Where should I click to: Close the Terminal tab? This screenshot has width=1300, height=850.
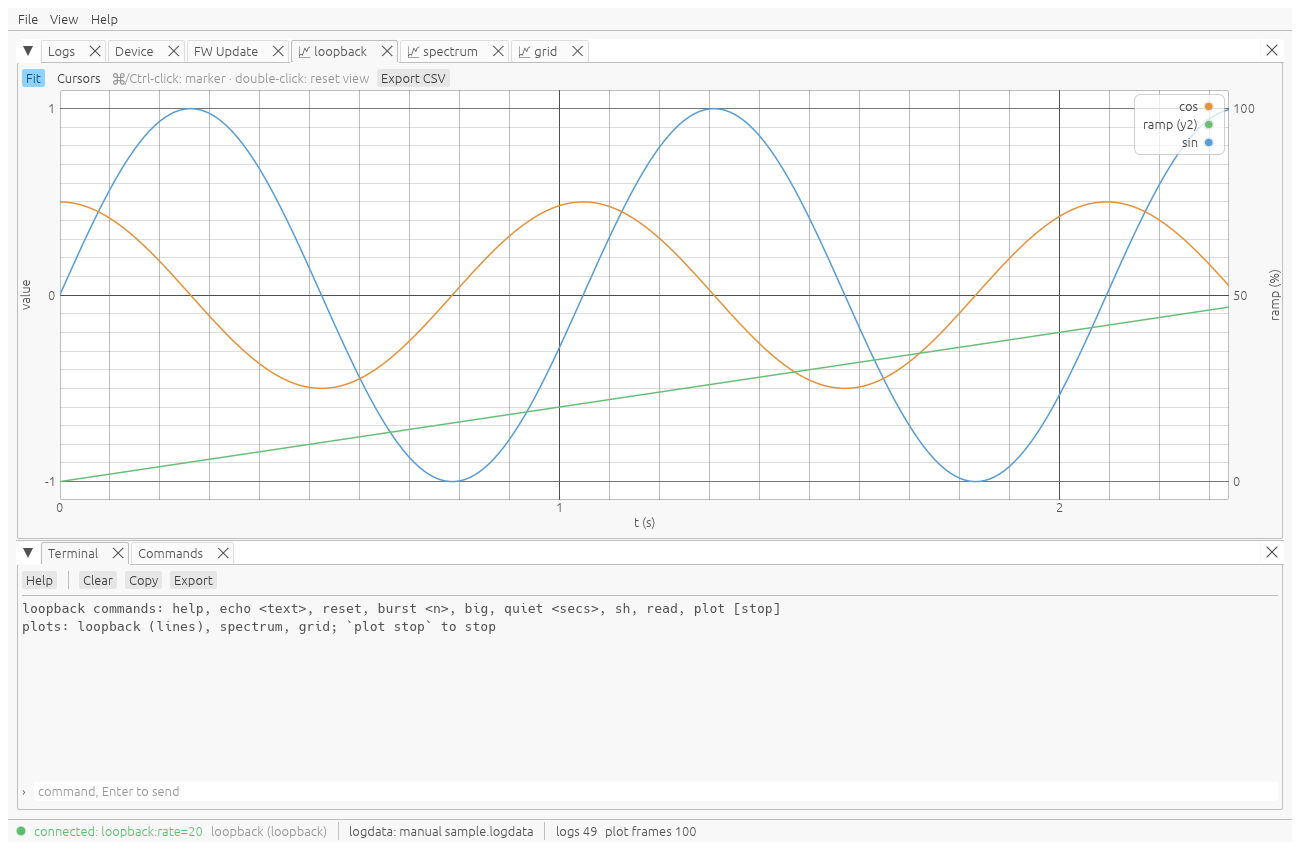[118, 553]
